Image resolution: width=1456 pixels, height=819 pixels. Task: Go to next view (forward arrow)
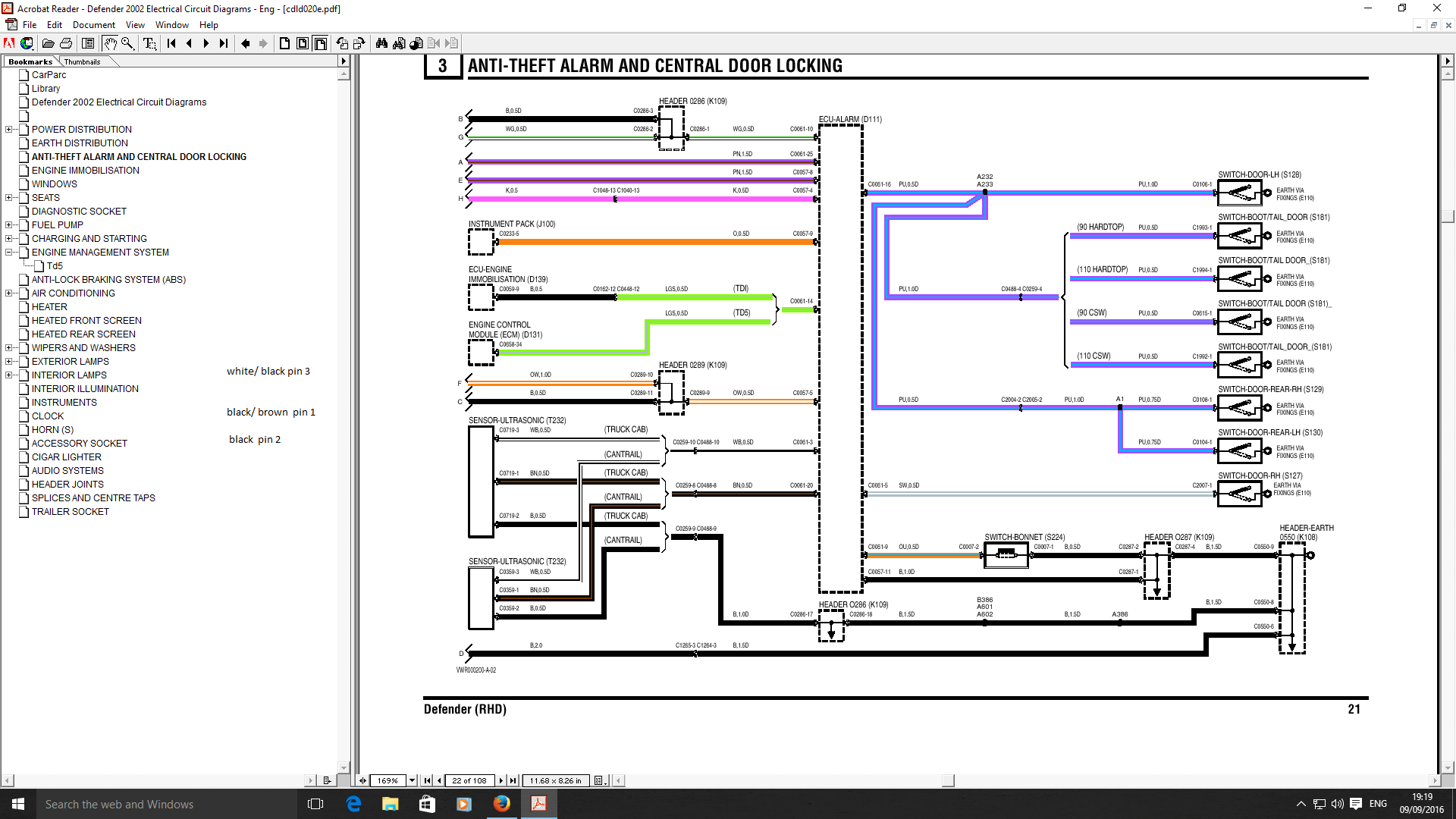tap(262, 43)
